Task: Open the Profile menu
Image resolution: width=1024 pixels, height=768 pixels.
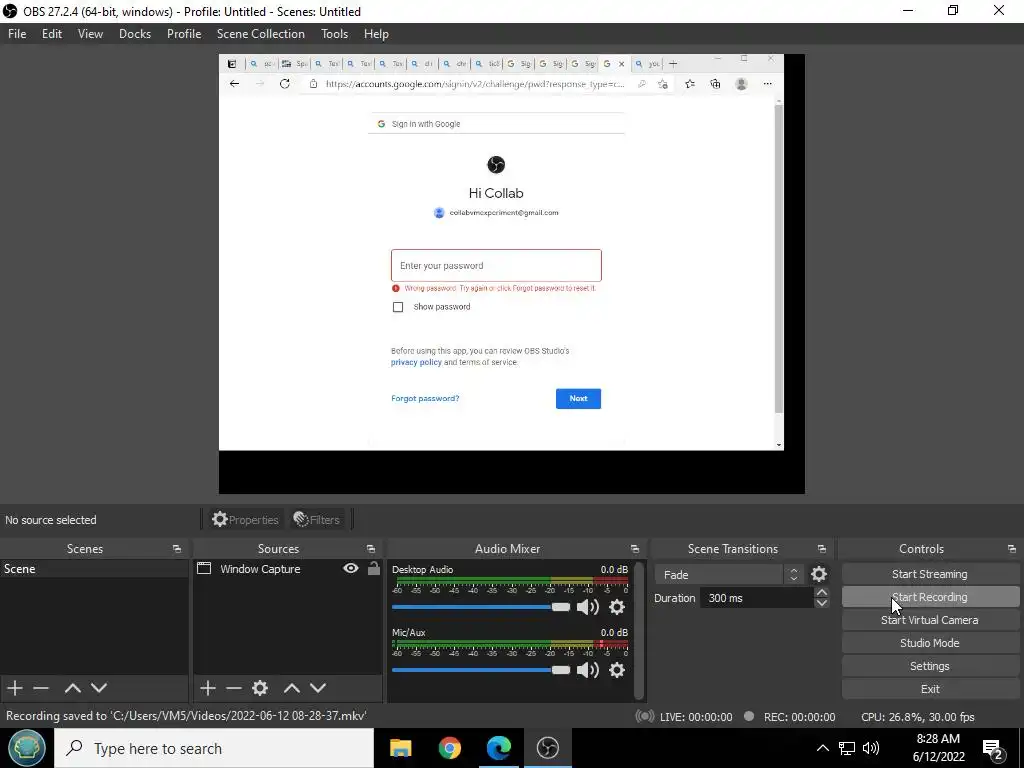Action: [184, 34]
